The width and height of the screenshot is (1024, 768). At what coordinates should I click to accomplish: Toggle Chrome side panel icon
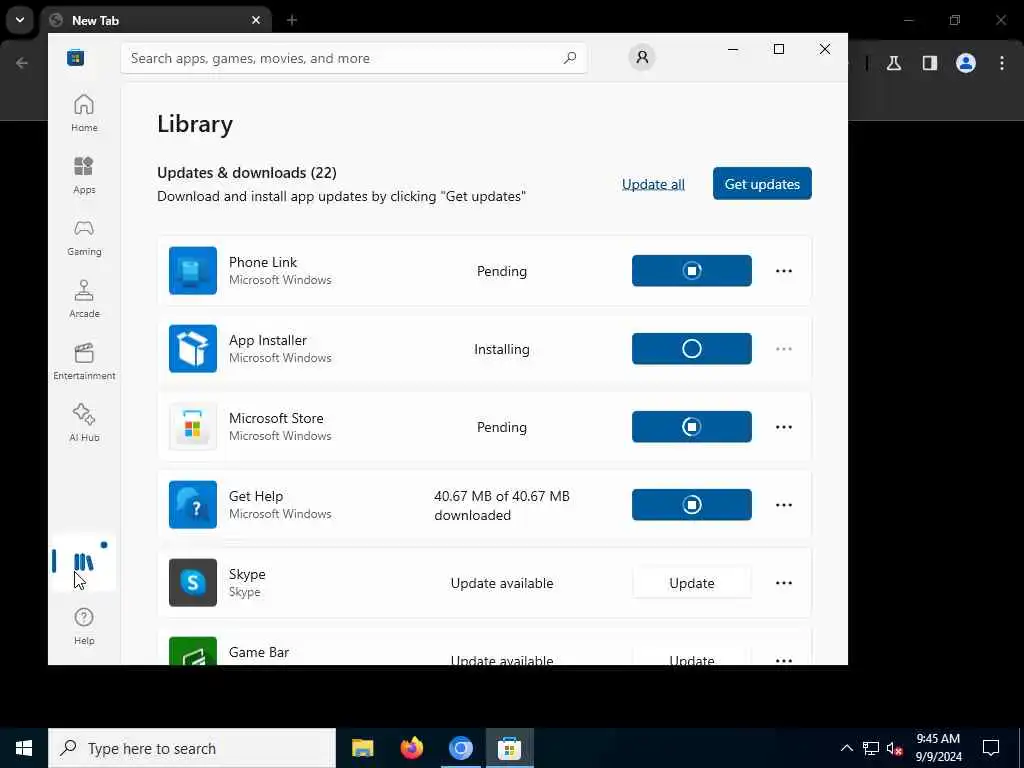pyautogui.click(x=930, y=63)
